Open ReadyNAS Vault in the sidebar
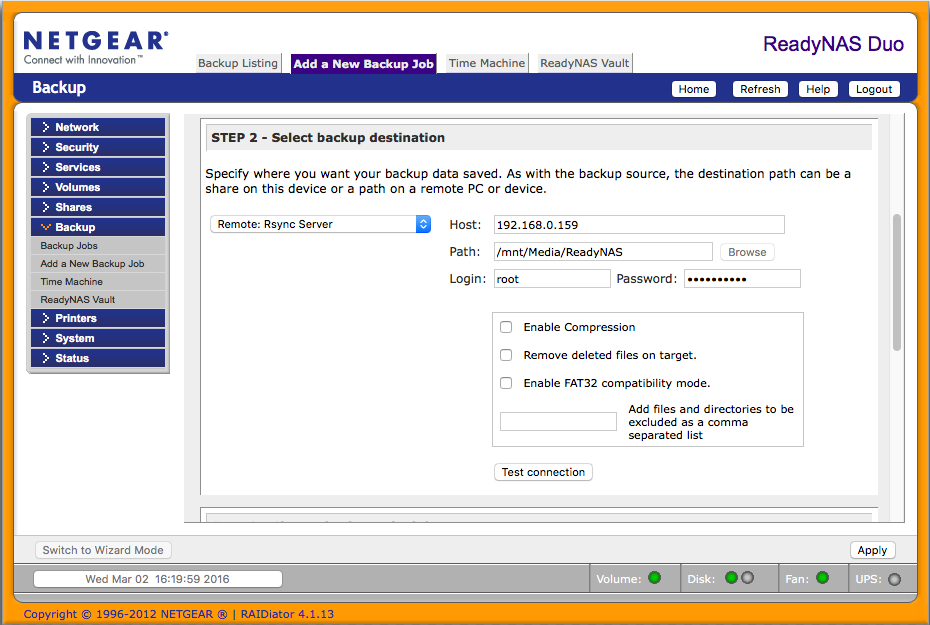 click(x=98, y=299)
